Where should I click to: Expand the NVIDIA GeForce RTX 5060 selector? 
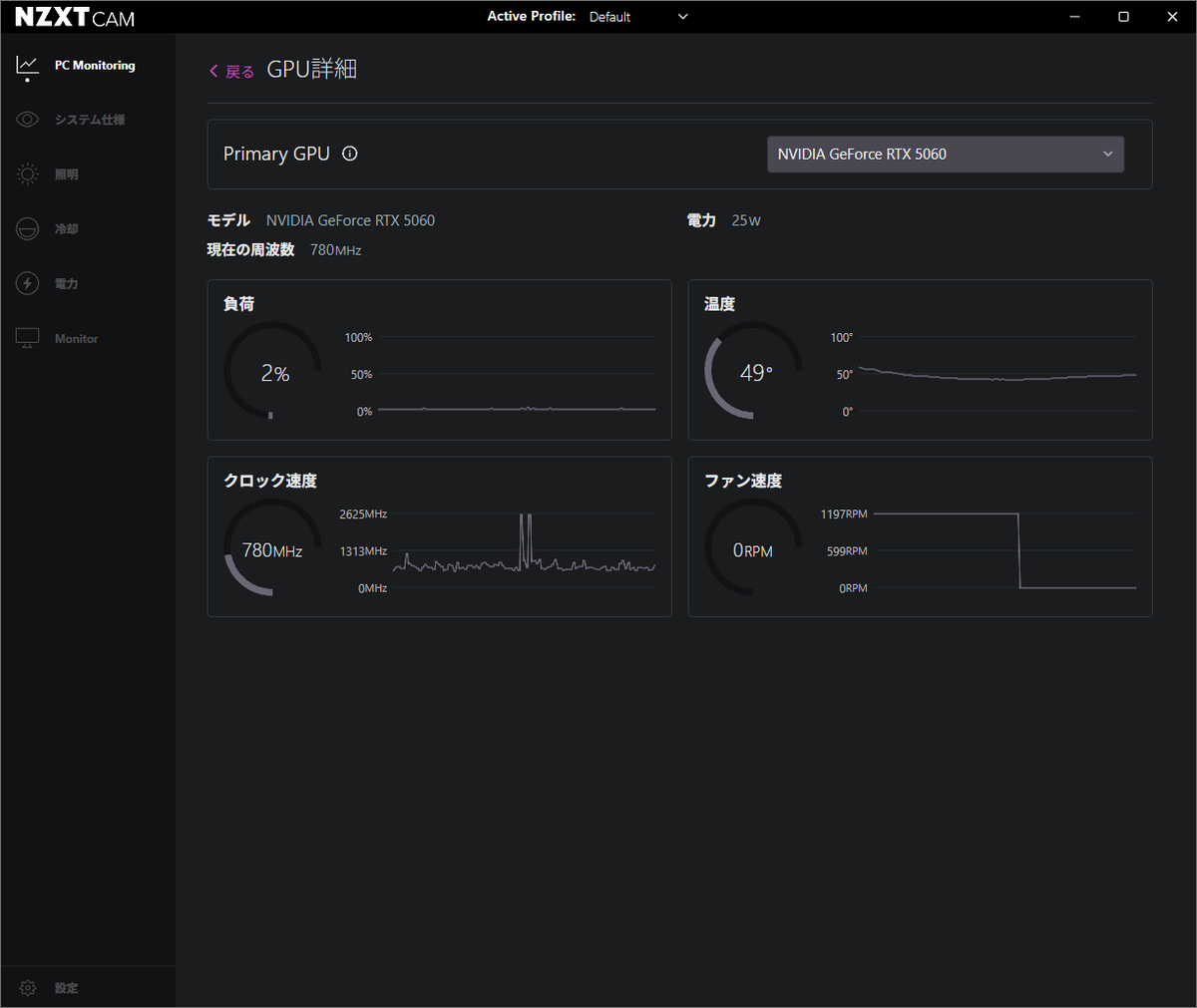click(x=946, y=154)
